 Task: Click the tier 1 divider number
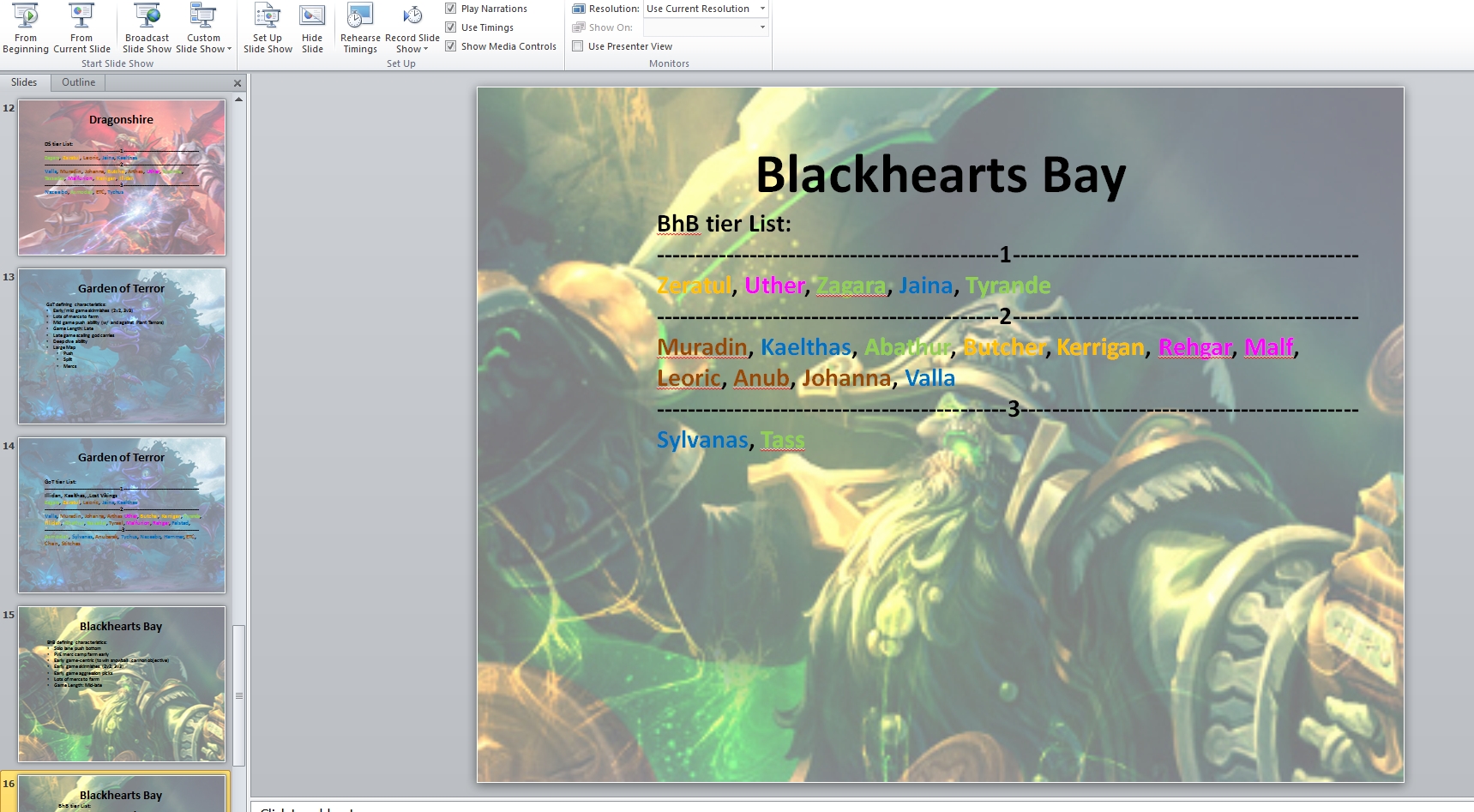(1005, 255)
